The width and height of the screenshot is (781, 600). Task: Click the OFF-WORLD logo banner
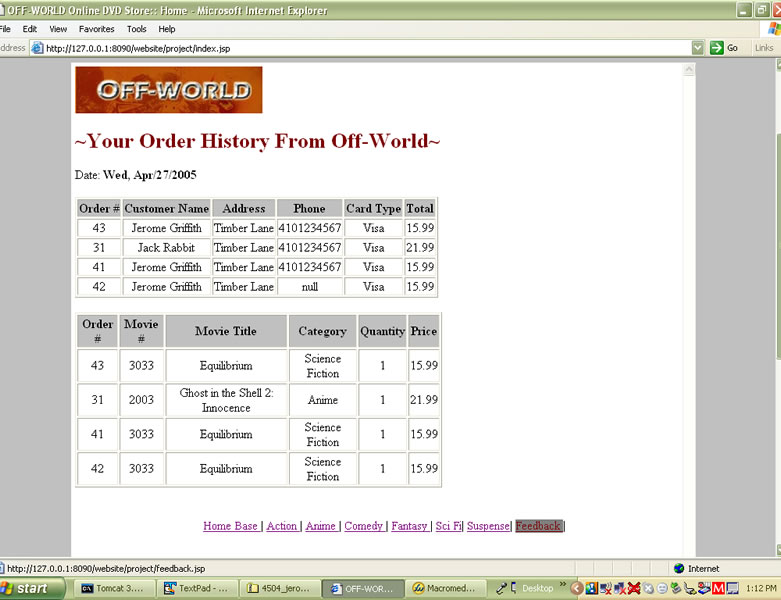[x=169, y=90]
